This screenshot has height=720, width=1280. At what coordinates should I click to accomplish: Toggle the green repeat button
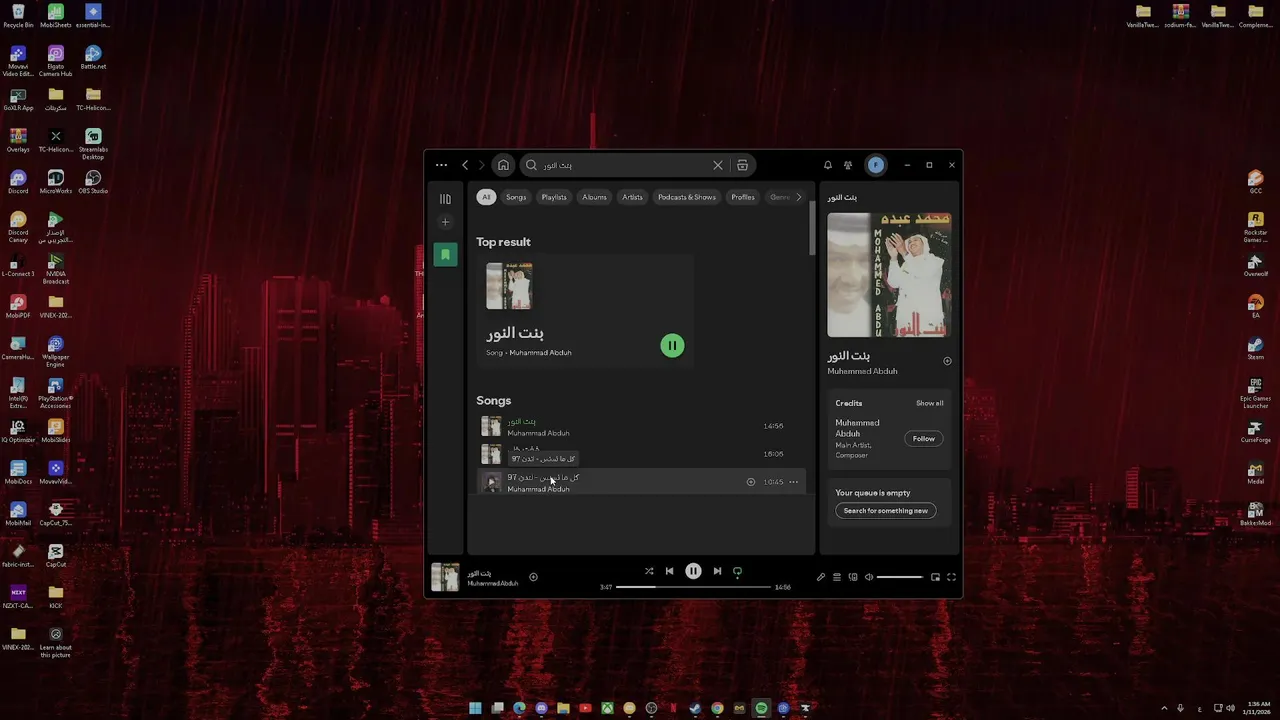tap(737, 571)
